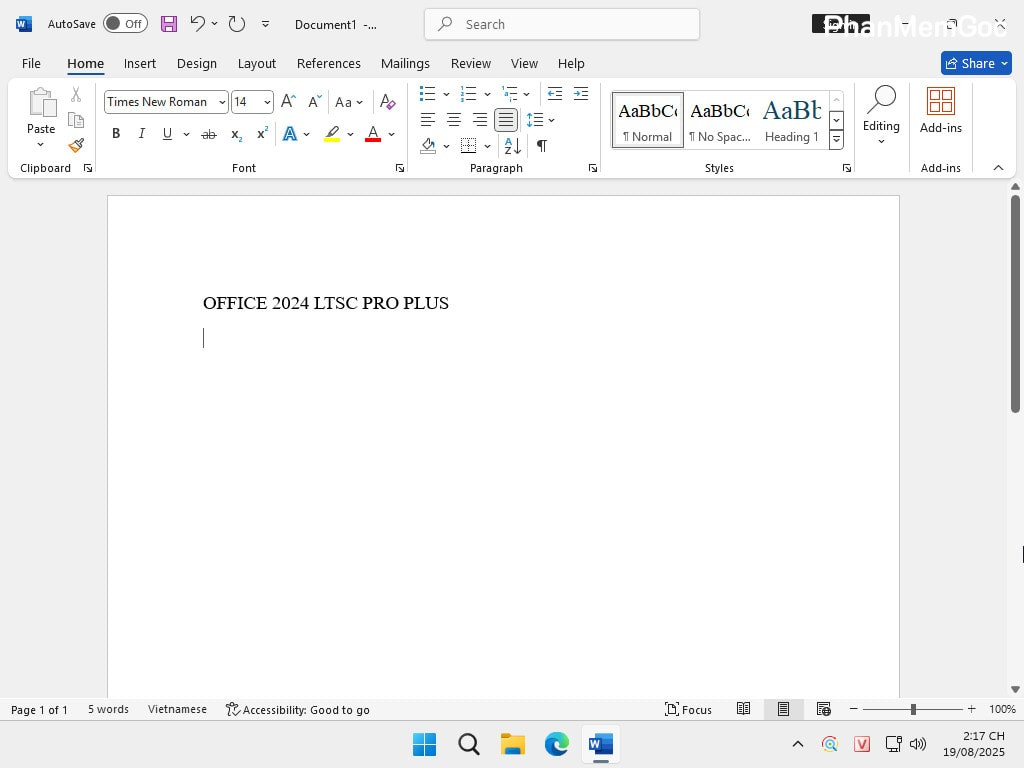Switch to Layout tab
This screenshot has width=1024, height=768.
[x=257, y=63]
